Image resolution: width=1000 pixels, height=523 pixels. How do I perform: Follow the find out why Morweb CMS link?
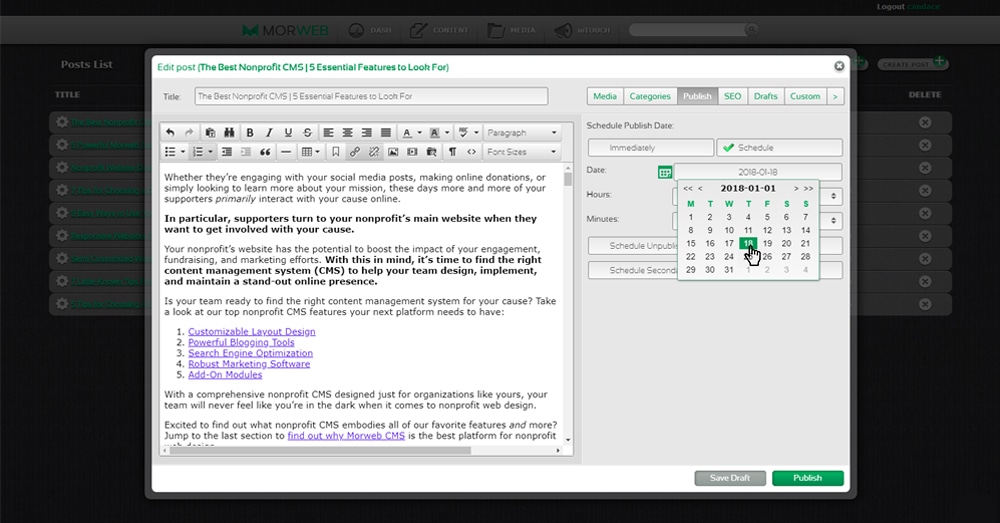(346, 436)
